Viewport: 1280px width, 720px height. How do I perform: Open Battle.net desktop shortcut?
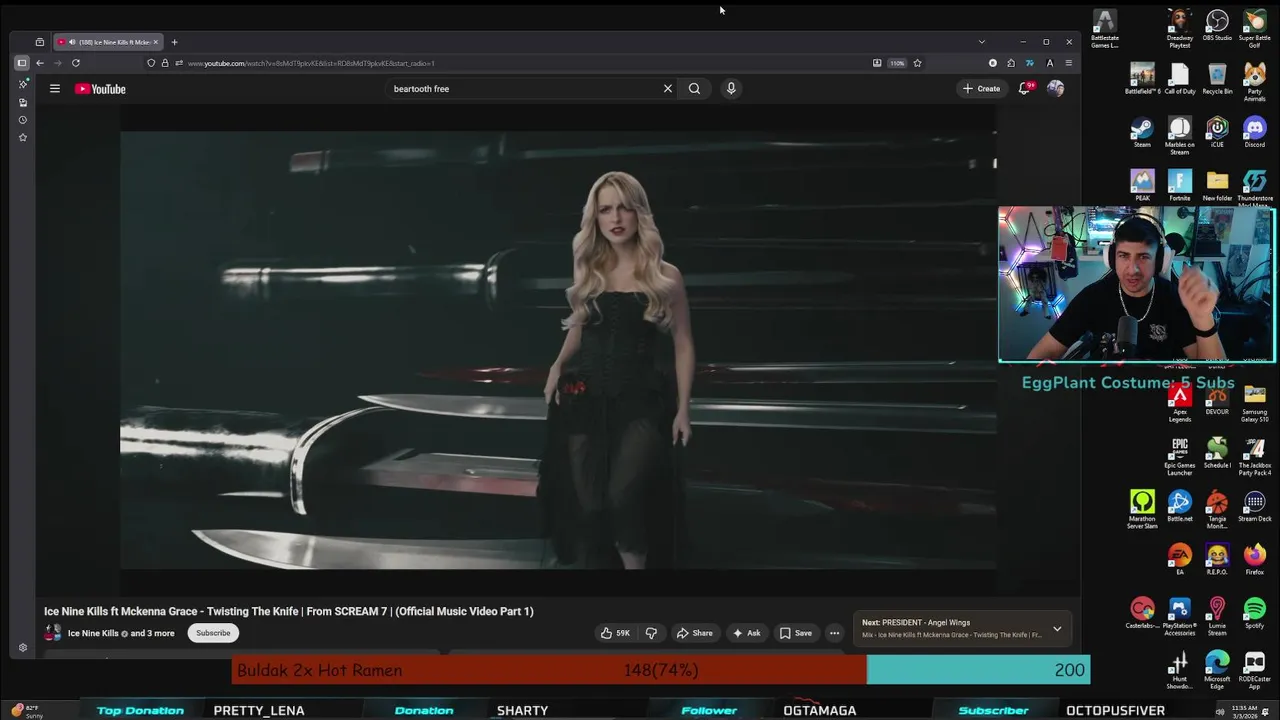click(x=1180, y=507)
